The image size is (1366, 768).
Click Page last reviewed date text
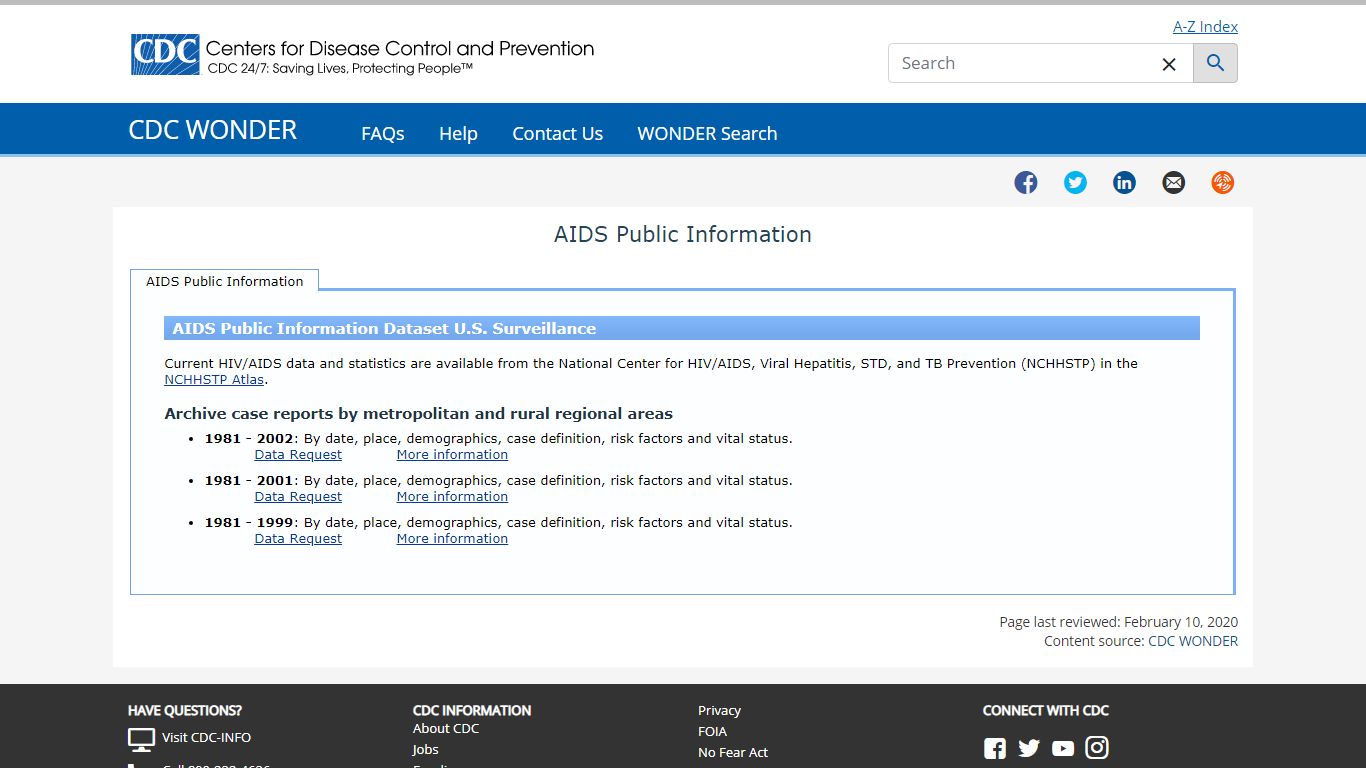coord(1119,622)
